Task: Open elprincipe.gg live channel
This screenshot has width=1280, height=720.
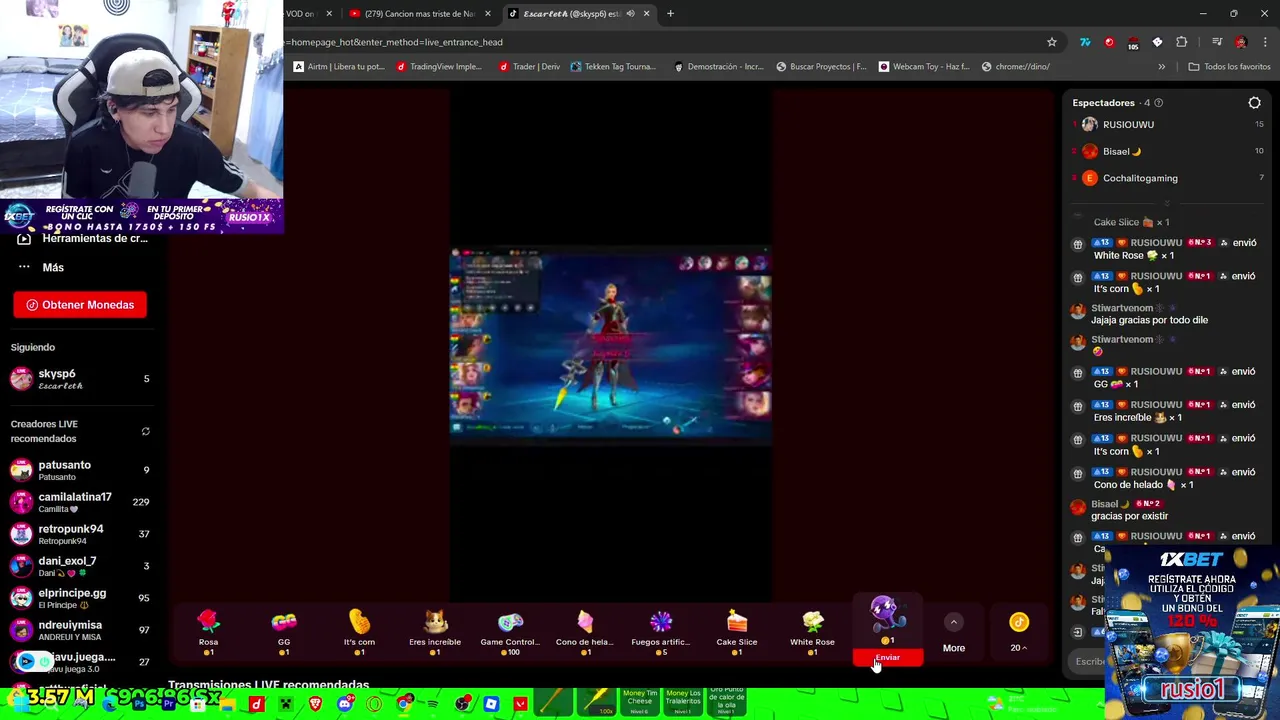Action: [x=80, y=598]
